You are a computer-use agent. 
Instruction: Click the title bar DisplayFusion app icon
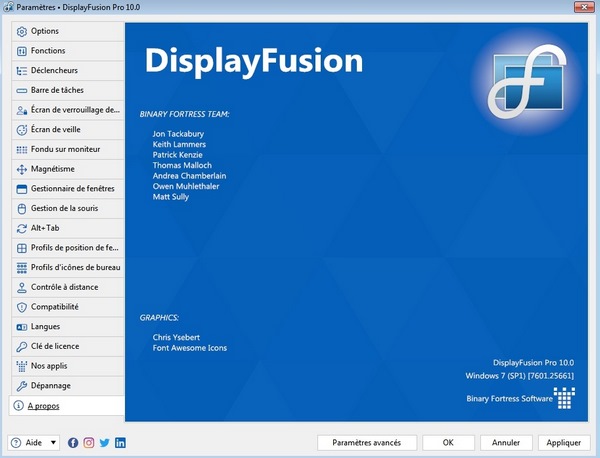pos(8,7)
